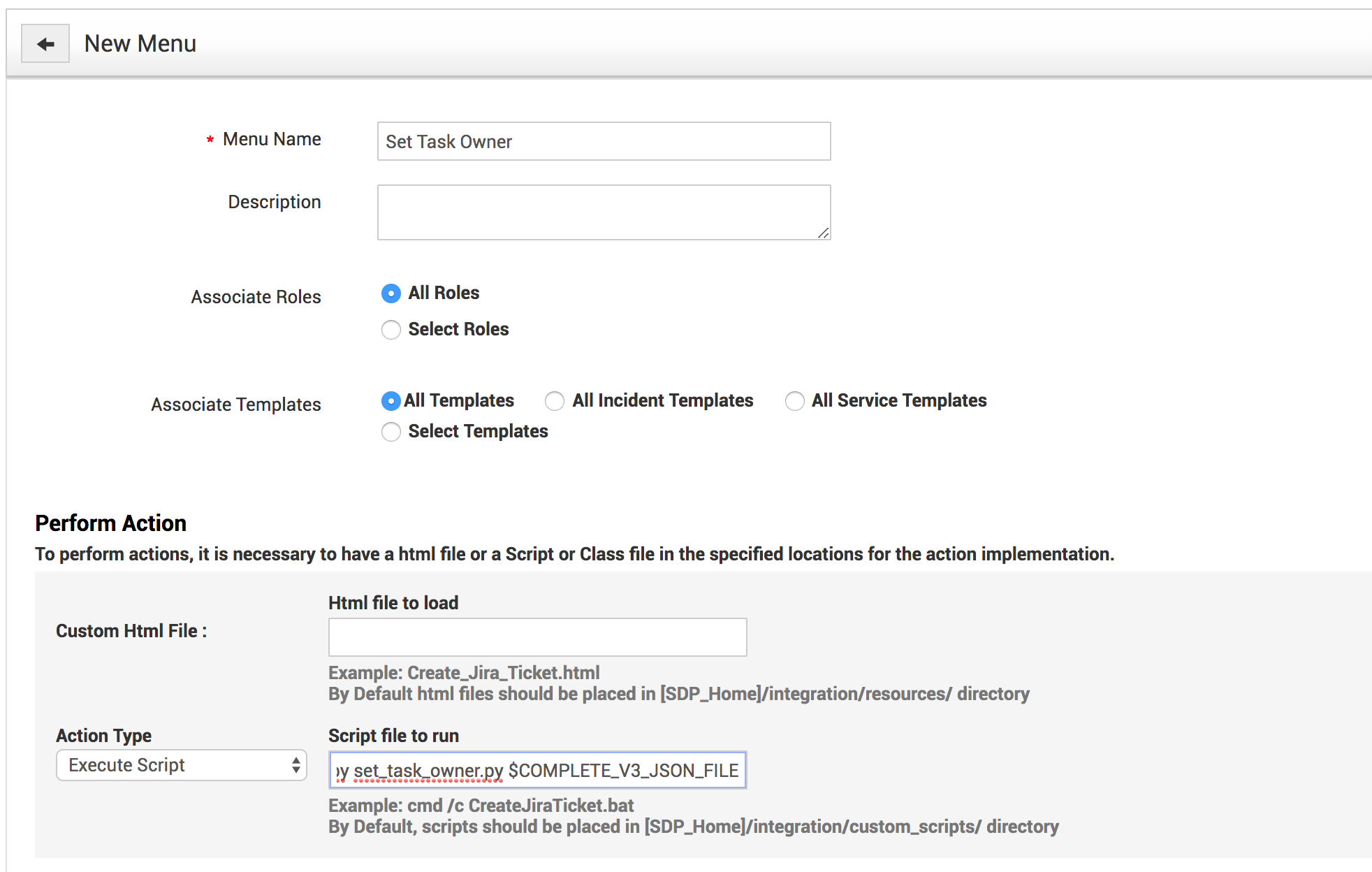Select the All Templates radio button
This screenshot has width=1372, height=872.
point(391,401)
